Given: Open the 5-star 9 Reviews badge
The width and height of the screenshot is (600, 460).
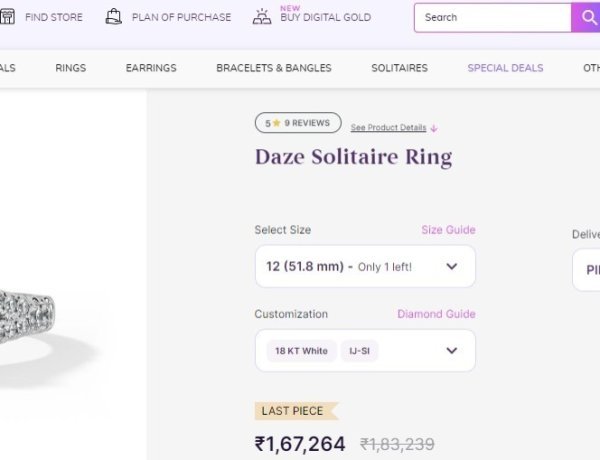Looking at the screenshot, I should [298, 123].
